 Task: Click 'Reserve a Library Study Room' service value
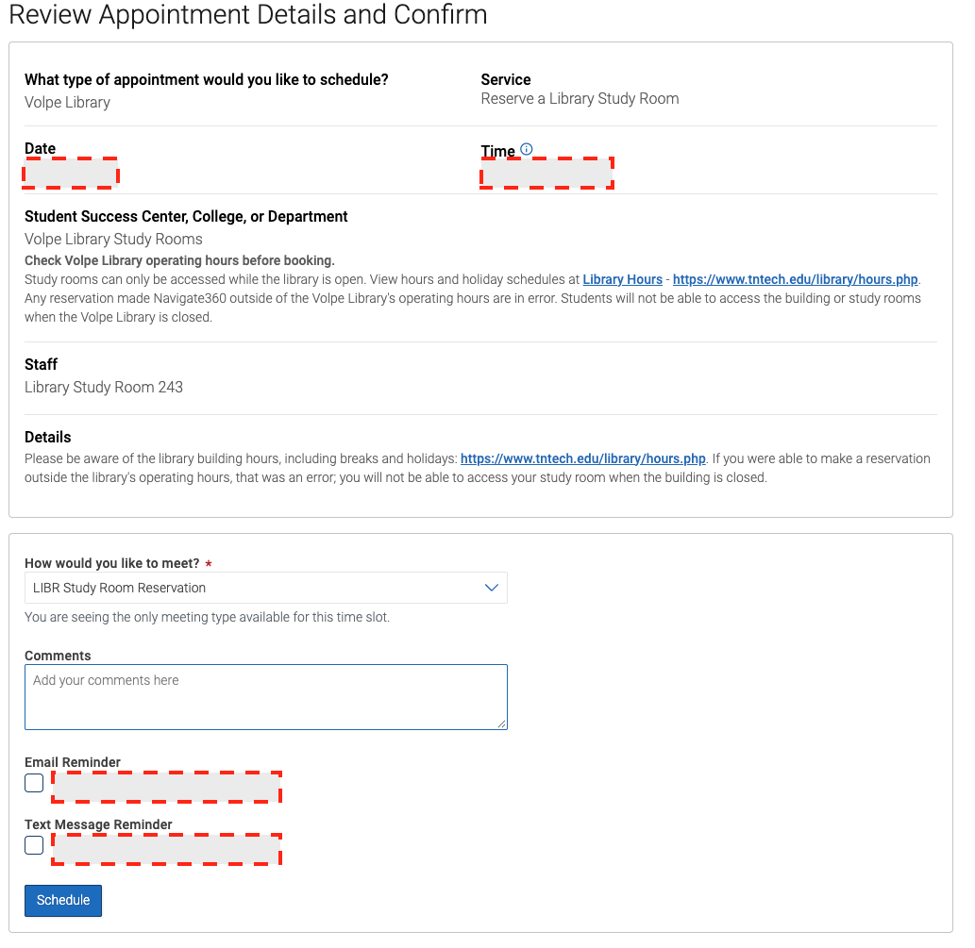click(580, 99)
